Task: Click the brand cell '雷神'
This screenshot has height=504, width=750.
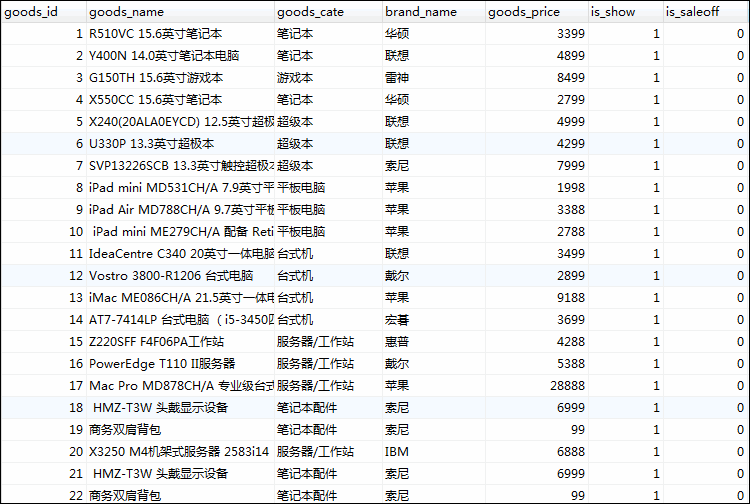Action: (434, 78)
